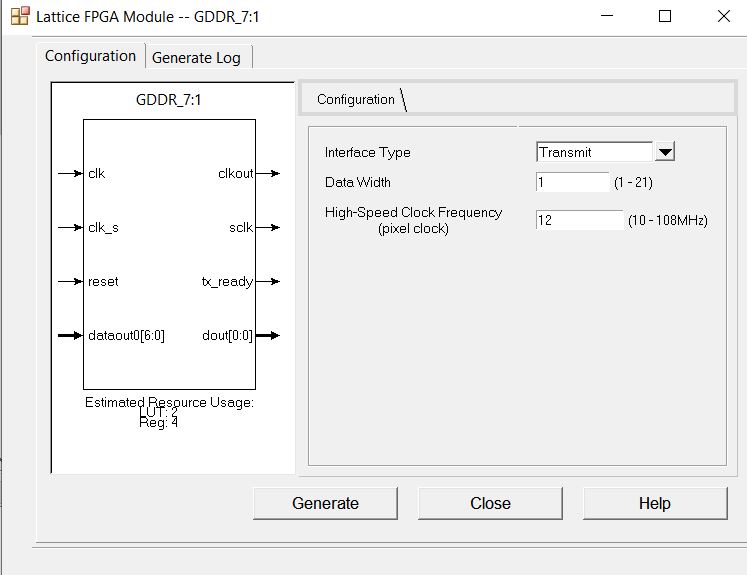Click the Lattice FPGA Module title bar icon

point(20,16)
